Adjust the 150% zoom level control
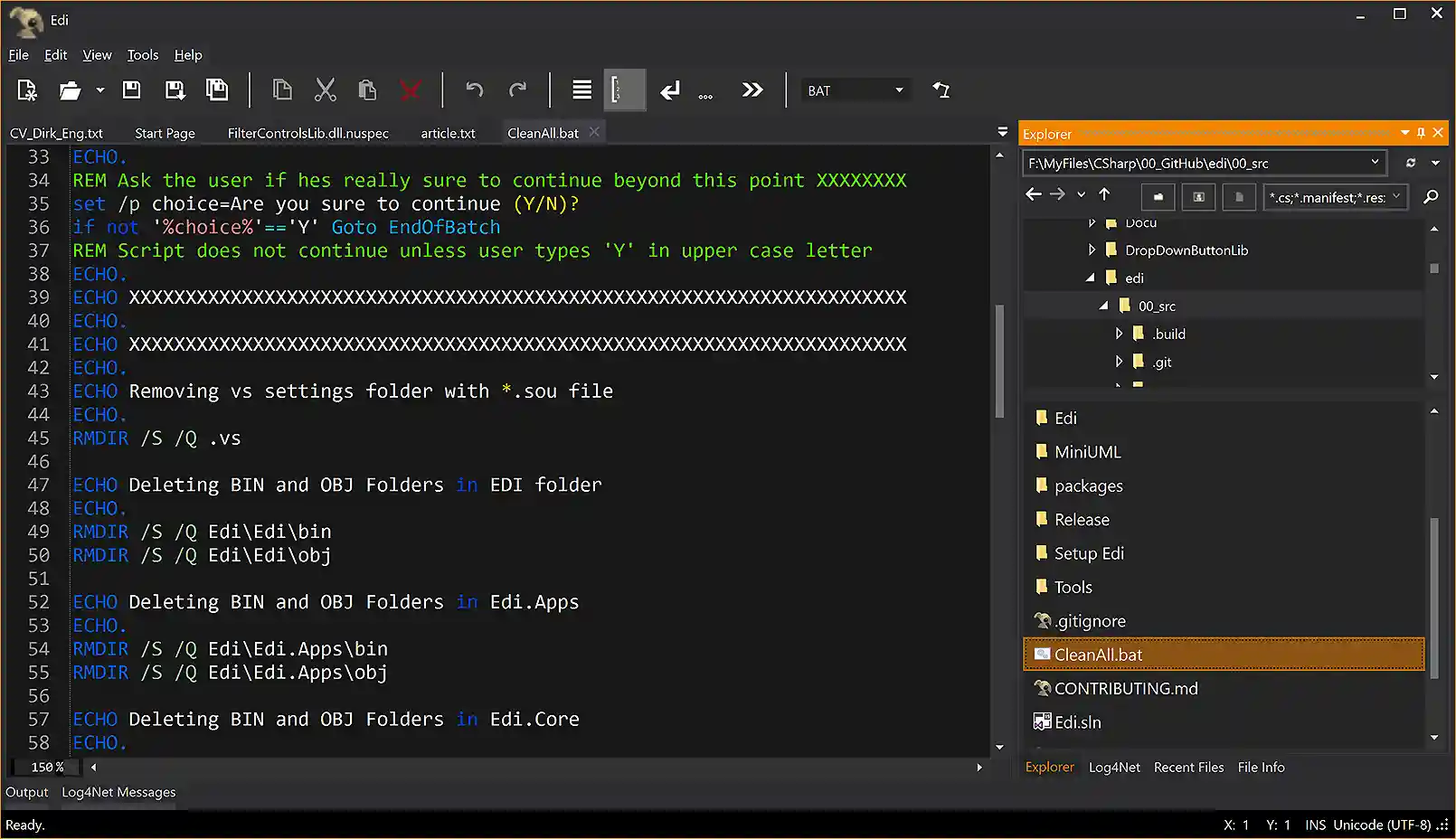The width and height of the screenshot is (1456, 839). (43, 767)
